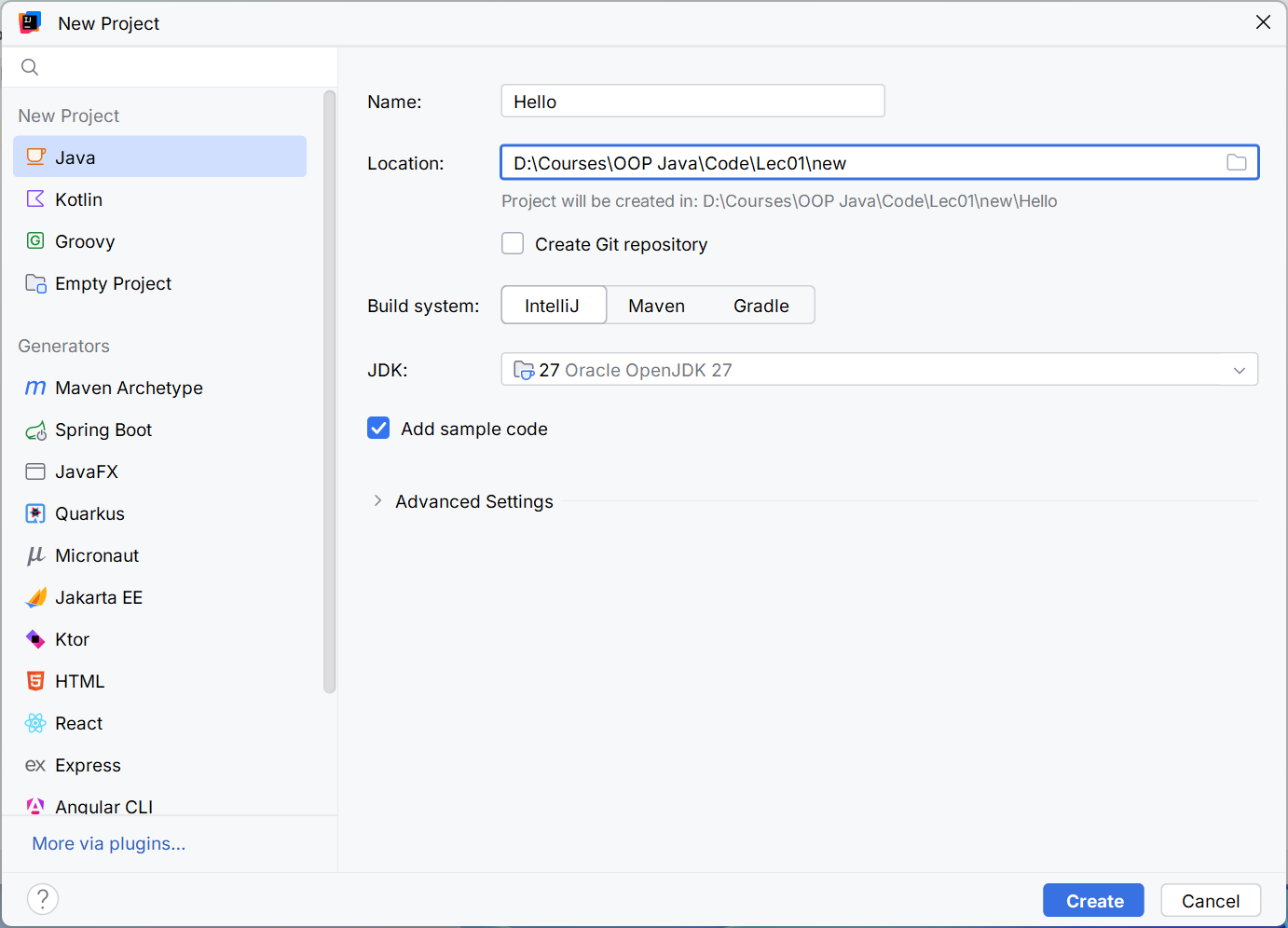Screen dimensions: 1288x928
Task: Select Kotlin project type label
Action: [x=78, y=199]
